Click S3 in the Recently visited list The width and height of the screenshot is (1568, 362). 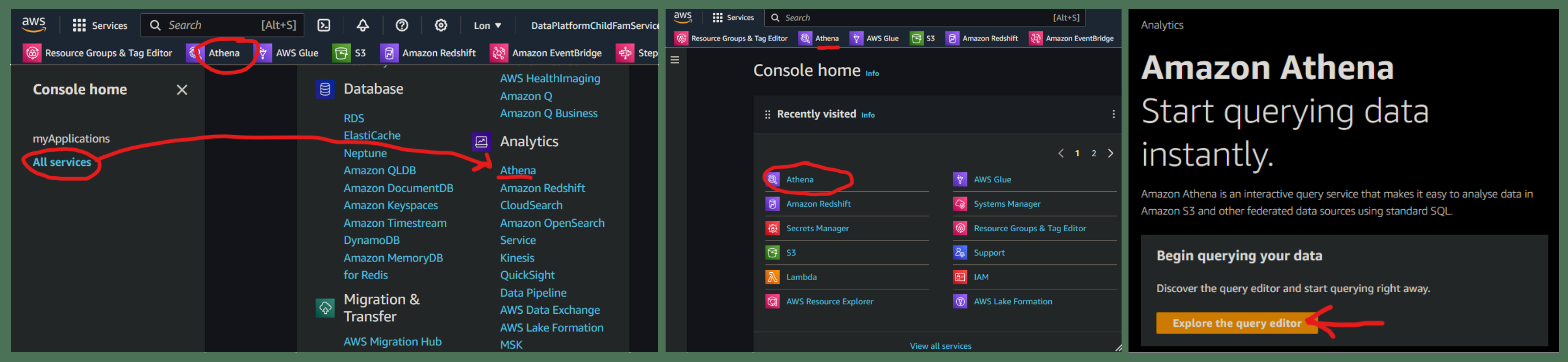coord(791,253)
